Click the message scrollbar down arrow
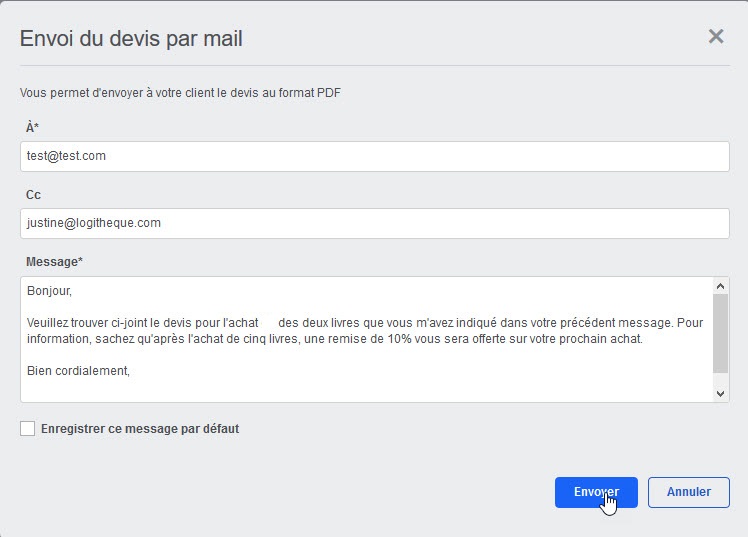This screenshot has width=748, height=537. 721,393
